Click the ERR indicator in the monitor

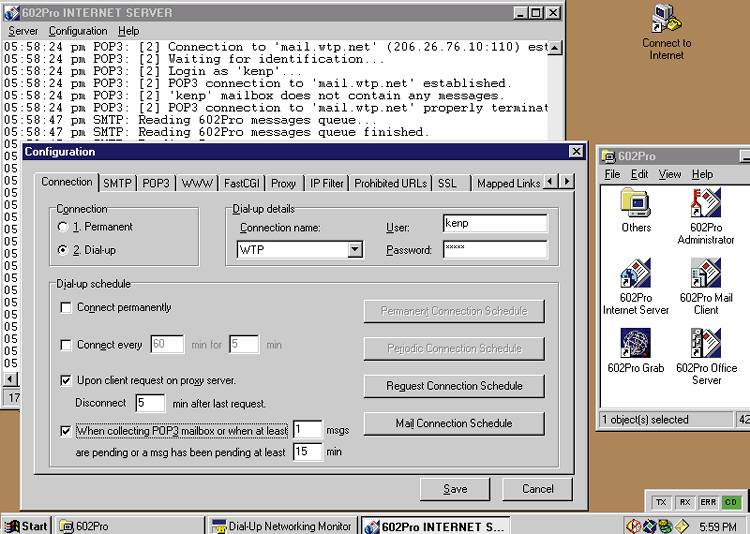pyautogui.click(x=708, y=502)
